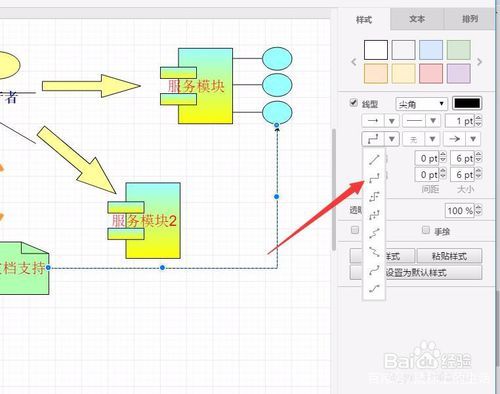Expand the line start '无' dropdown arrow
Screen dimensions: 500x394
point(432,139)
